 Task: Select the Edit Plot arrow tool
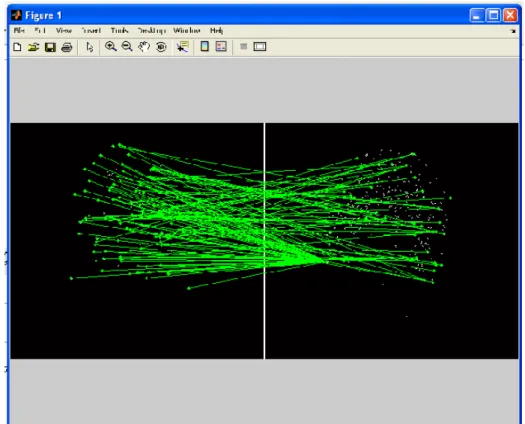click(89, 47)
